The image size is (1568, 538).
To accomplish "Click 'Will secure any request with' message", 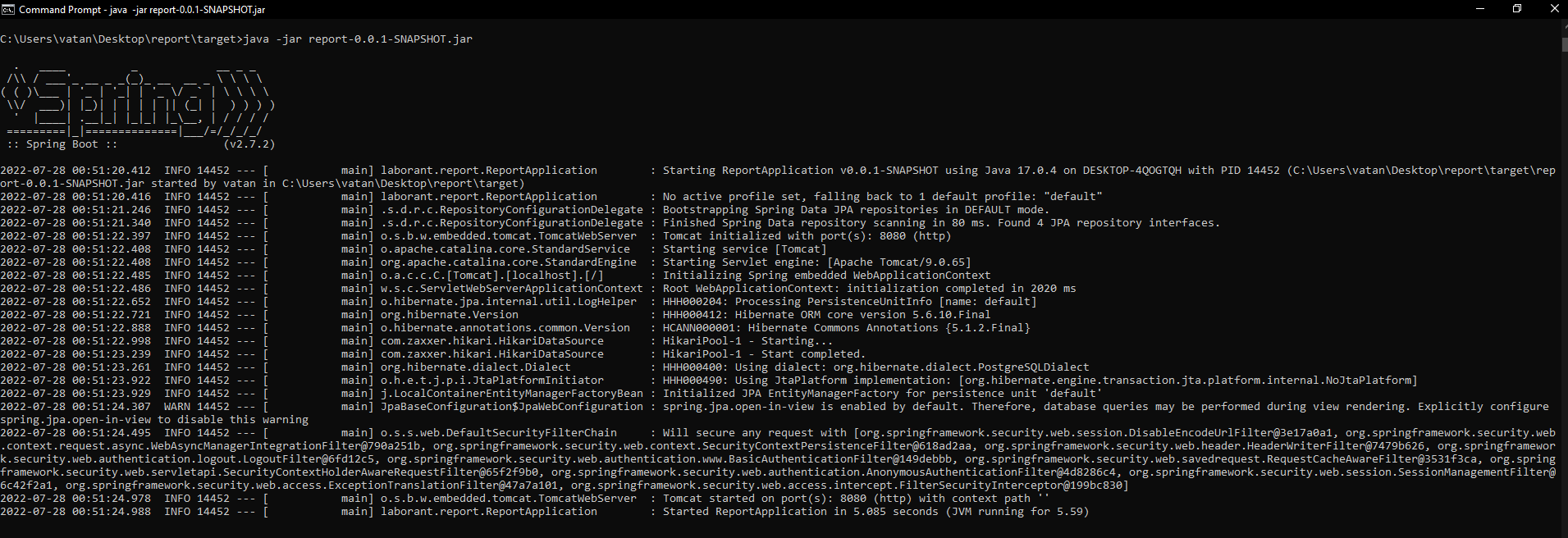I will coord(754,432).
